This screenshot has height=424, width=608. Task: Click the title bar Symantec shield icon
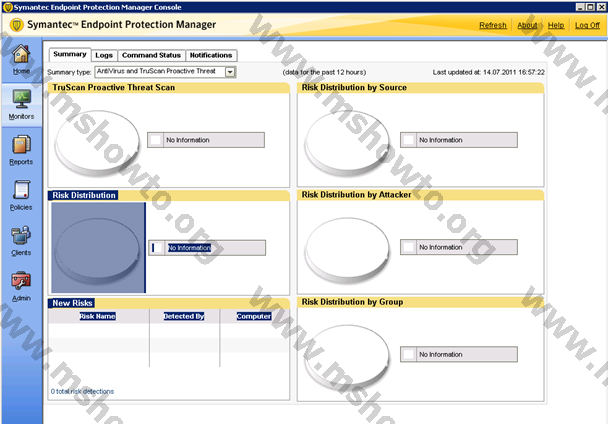[x=7, y=7]
